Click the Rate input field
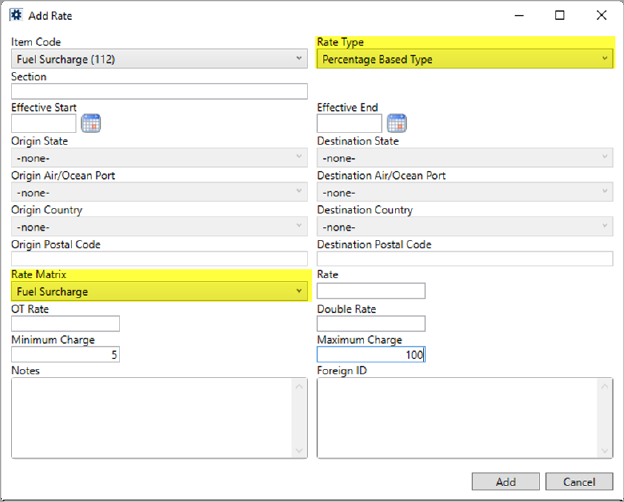Image resolution: width=624 pixels, height=502 pixels. (x=371, y=291)
